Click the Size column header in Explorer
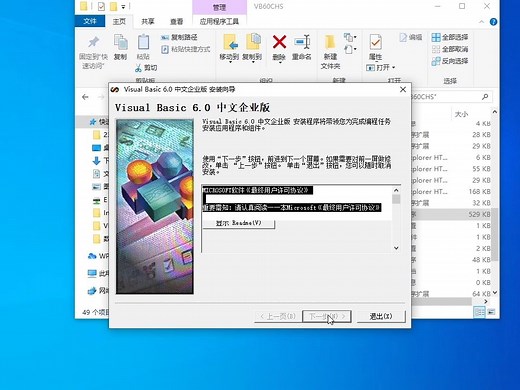The width and height of the screenshot is (520, 390). coord(462,114)
